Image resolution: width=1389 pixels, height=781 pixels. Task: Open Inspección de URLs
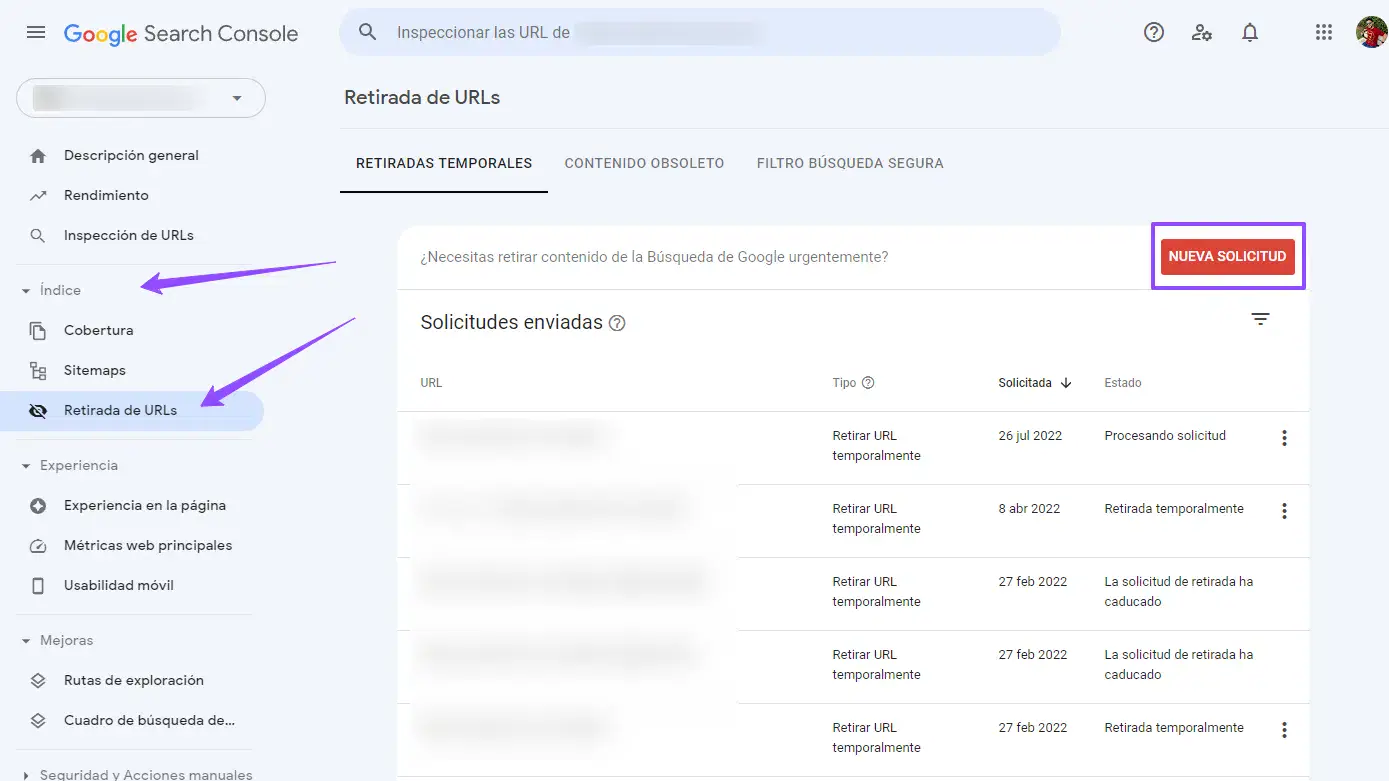pos(129,235)
